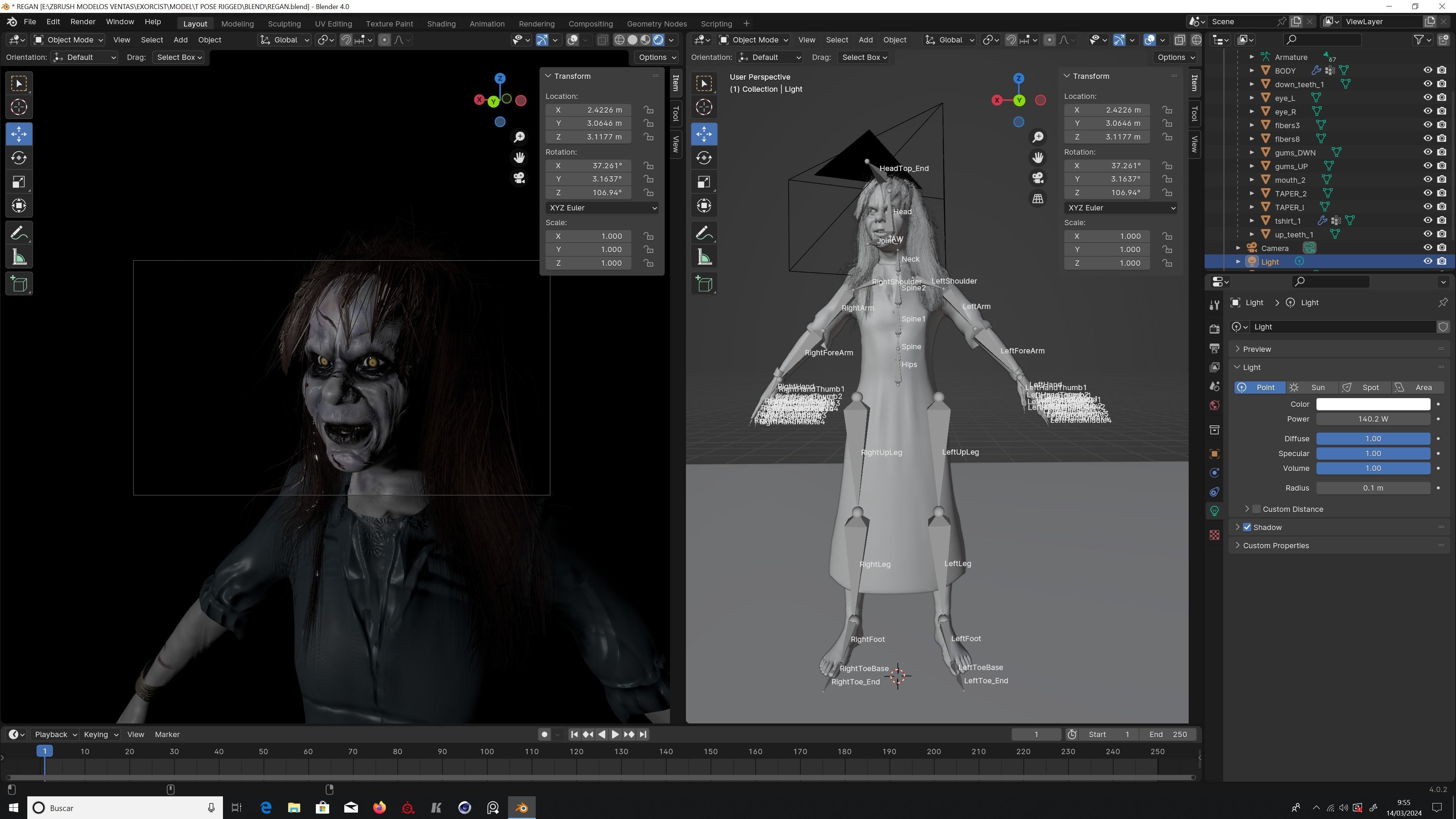This screenshot has height=819, width=1456.
Task: Select the Transform tool in right viewport
Action: coord(704,205)
